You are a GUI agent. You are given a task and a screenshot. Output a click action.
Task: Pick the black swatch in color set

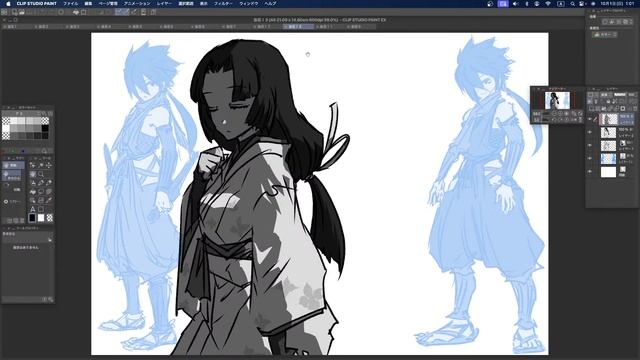point(45,128)
